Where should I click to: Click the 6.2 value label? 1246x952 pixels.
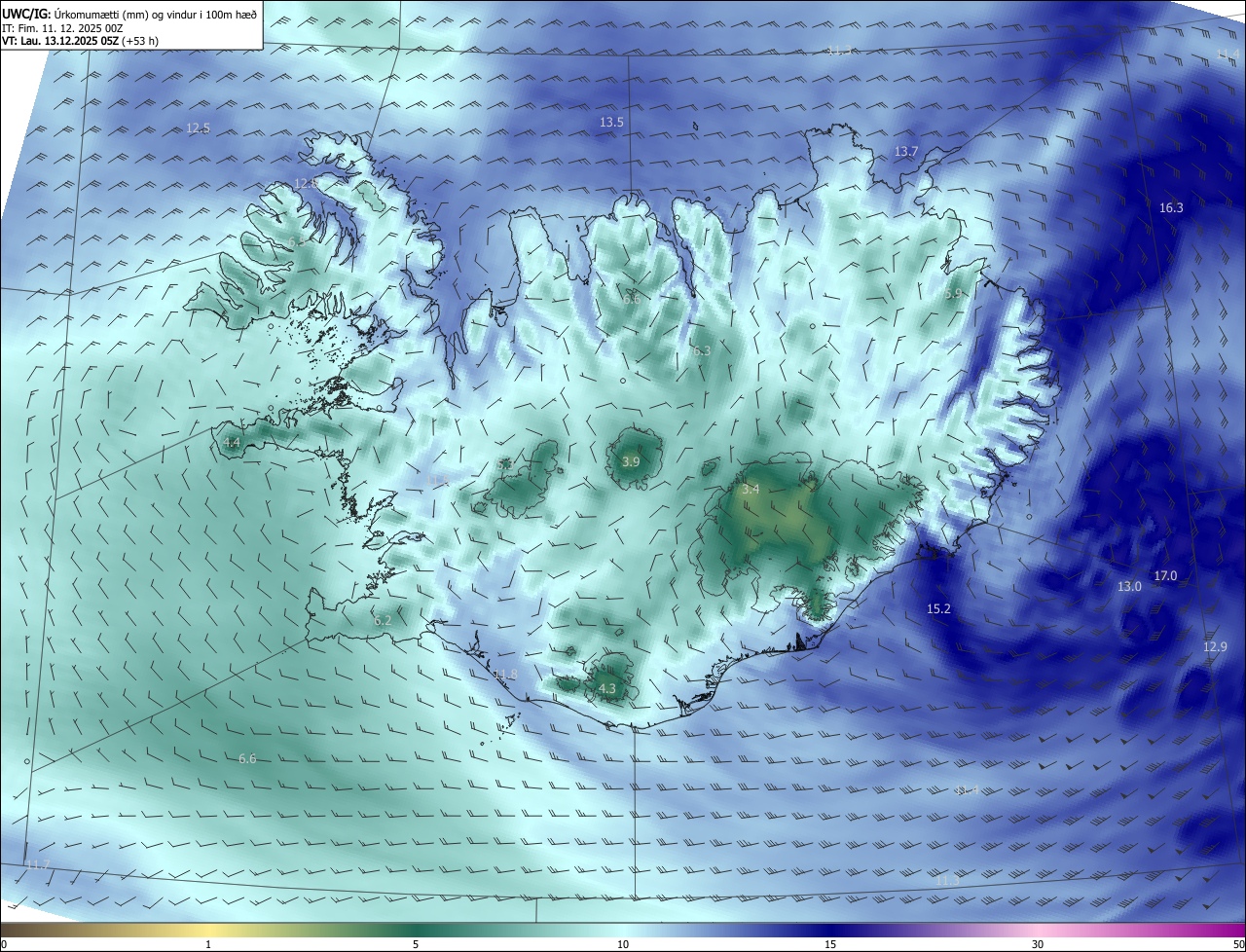(383, 620)
